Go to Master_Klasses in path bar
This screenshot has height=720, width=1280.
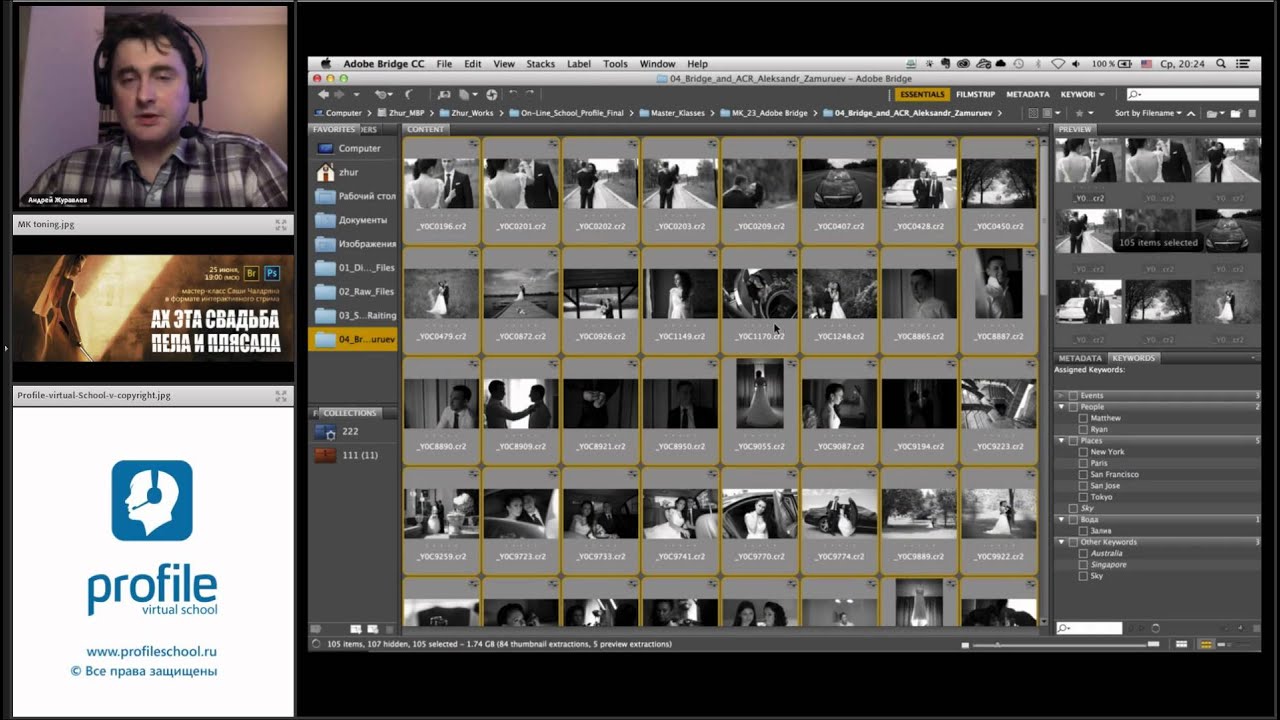679,113
